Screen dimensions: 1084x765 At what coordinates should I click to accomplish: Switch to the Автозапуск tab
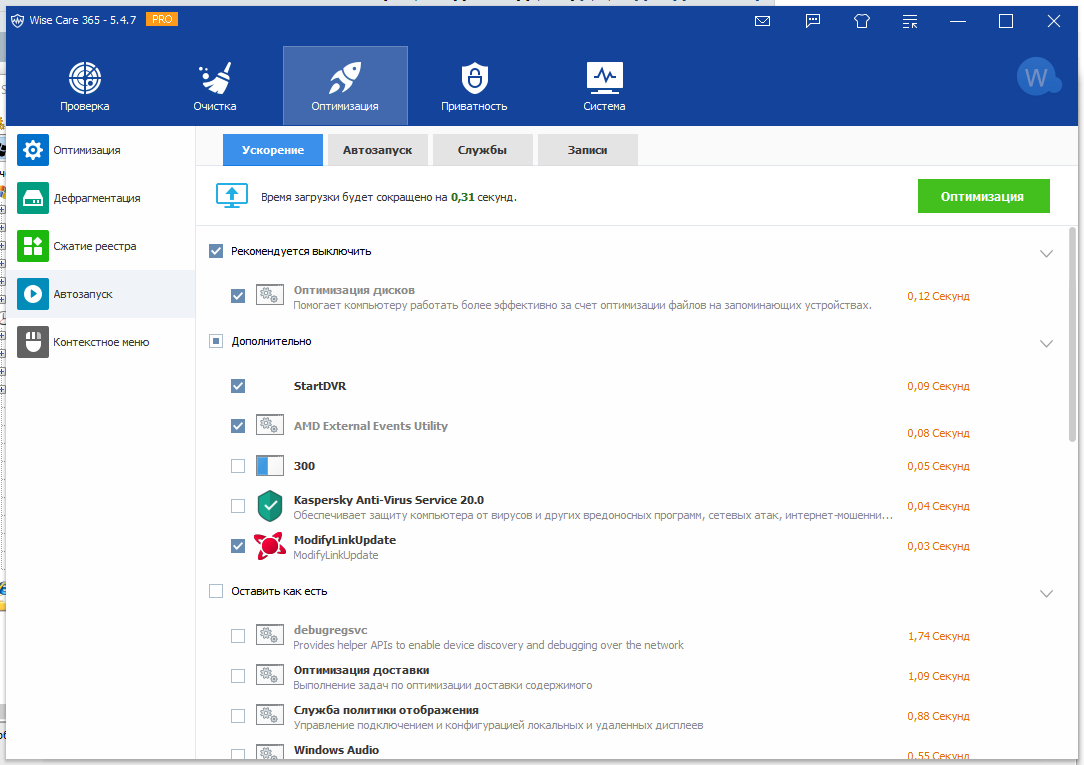coord(377,150)
